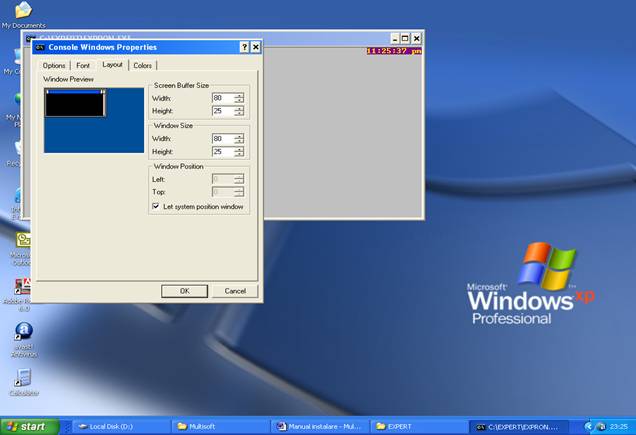Viewport: 636px width, 435px height.
Task: Switch to EXPERT folder in taskbar
Action: click(x=419, y=427)
